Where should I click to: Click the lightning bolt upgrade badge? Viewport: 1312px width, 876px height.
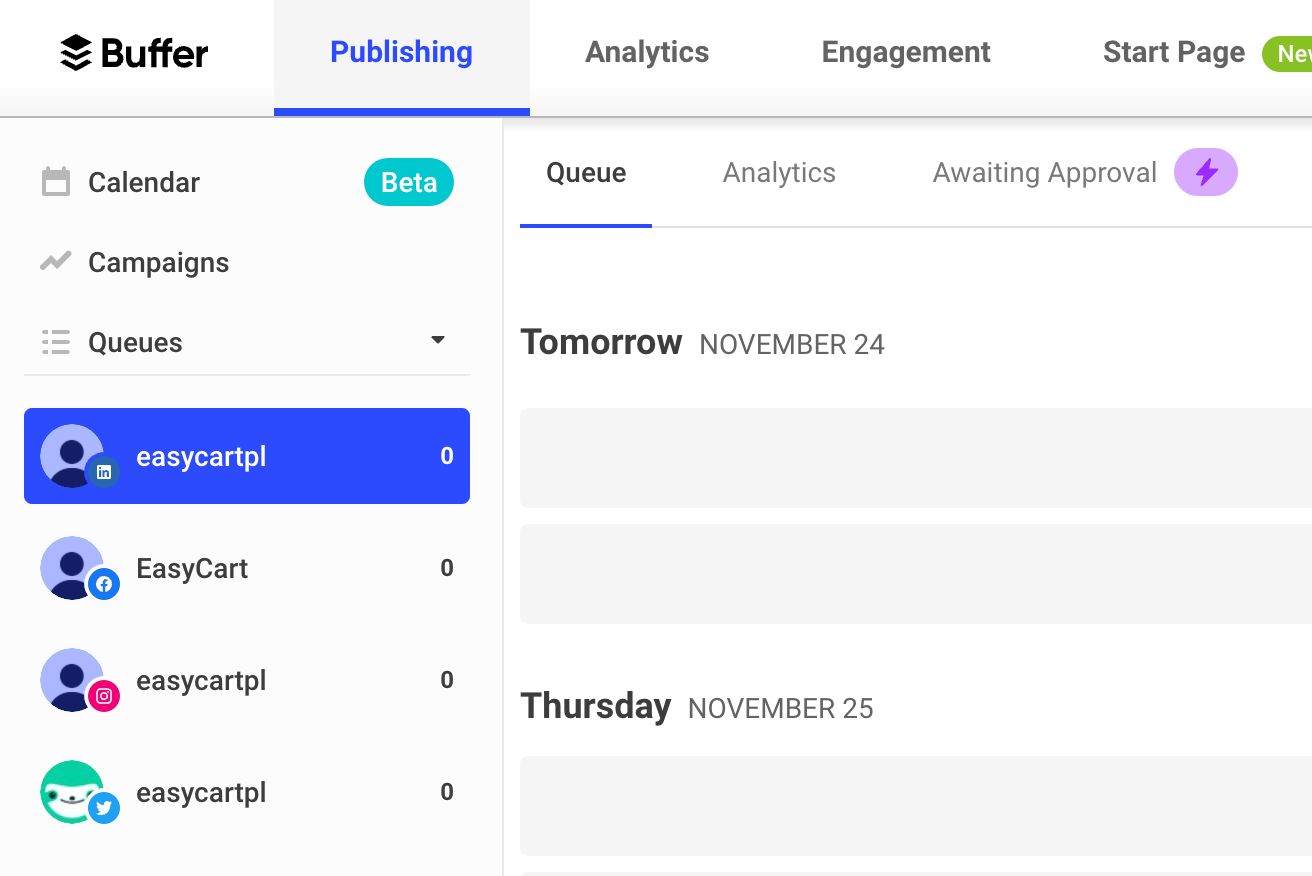(x=1206, y=172)
